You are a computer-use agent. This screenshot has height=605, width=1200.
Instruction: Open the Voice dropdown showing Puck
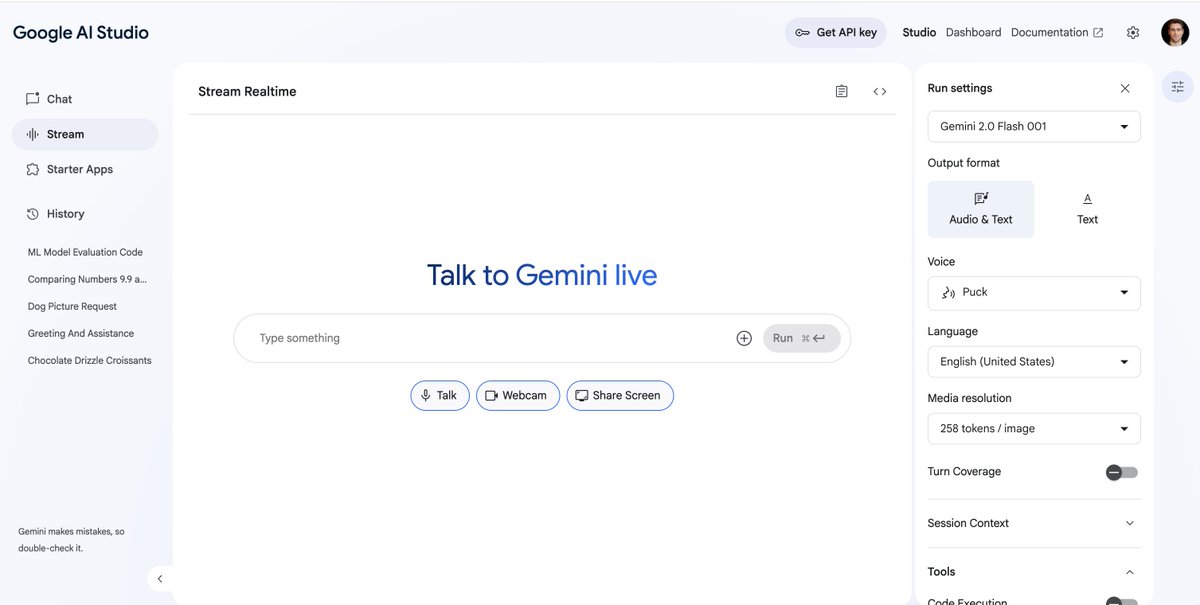point(1033,293)
